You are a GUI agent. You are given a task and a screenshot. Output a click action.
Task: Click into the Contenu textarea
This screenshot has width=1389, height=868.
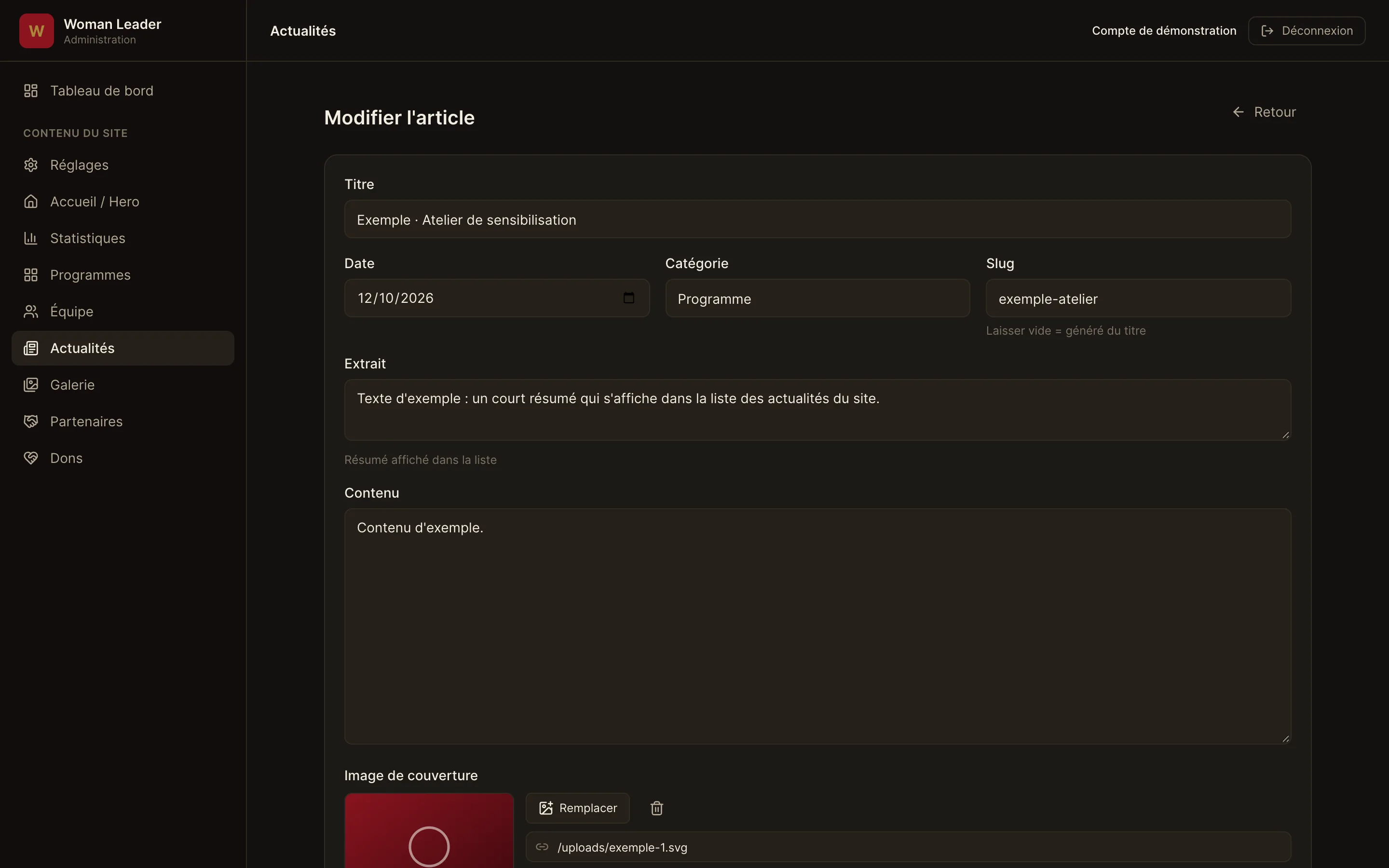(x=817, y=626)
